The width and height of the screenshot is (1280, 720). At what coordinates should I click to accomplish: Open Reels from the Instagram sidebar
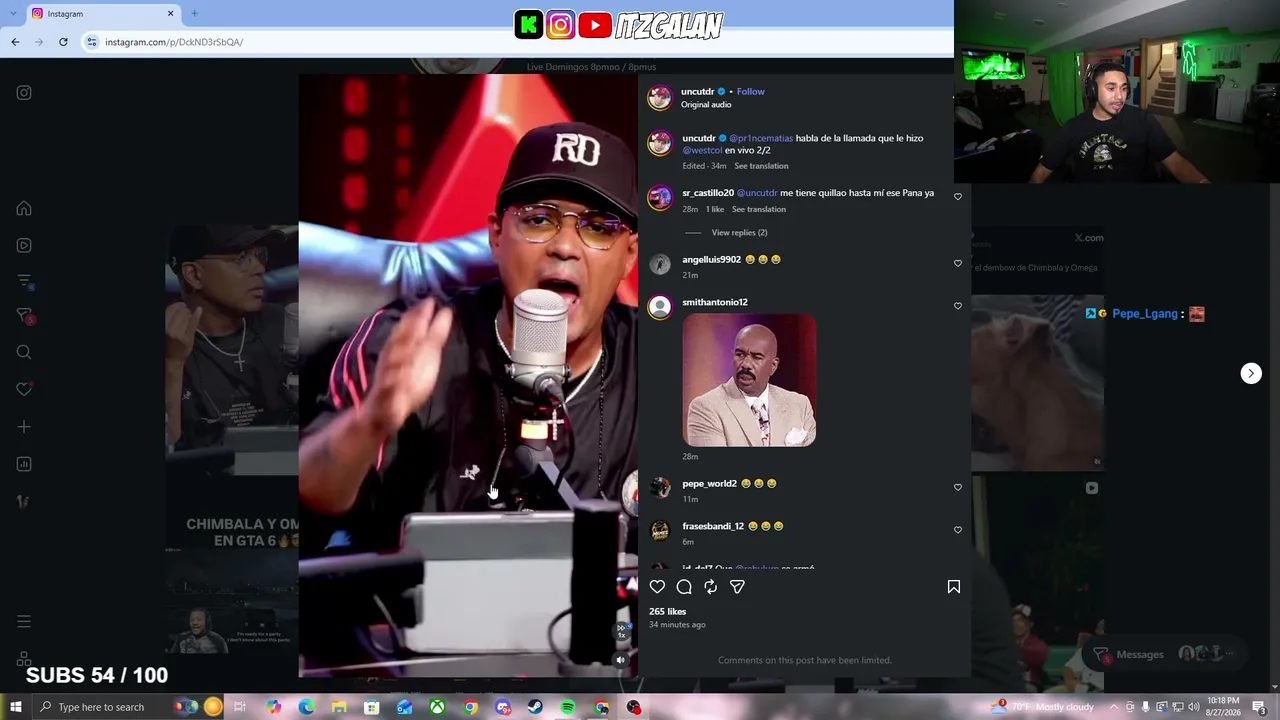[24, 245]
